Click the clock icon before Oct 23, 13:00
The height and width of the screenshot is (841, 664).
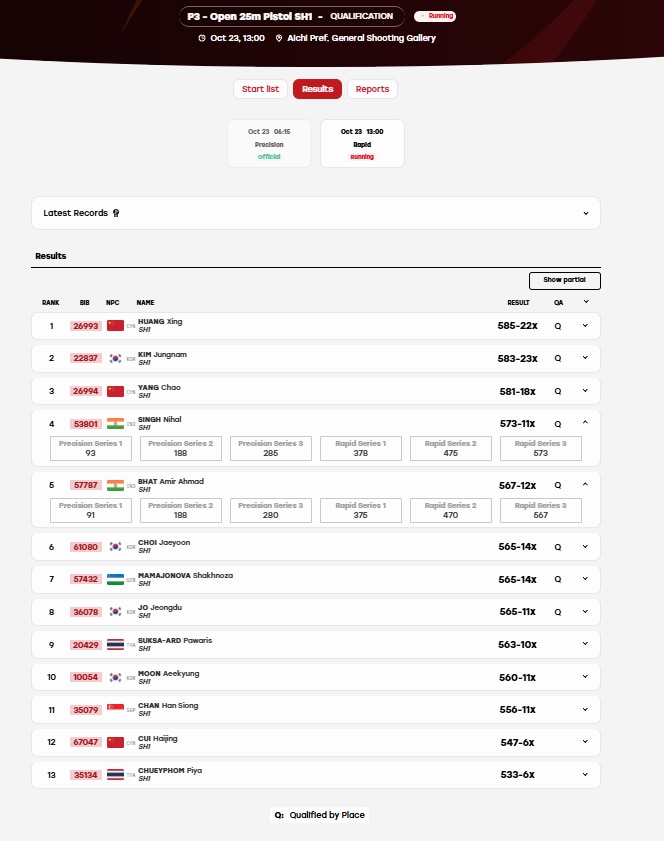(x=202, y=38)
